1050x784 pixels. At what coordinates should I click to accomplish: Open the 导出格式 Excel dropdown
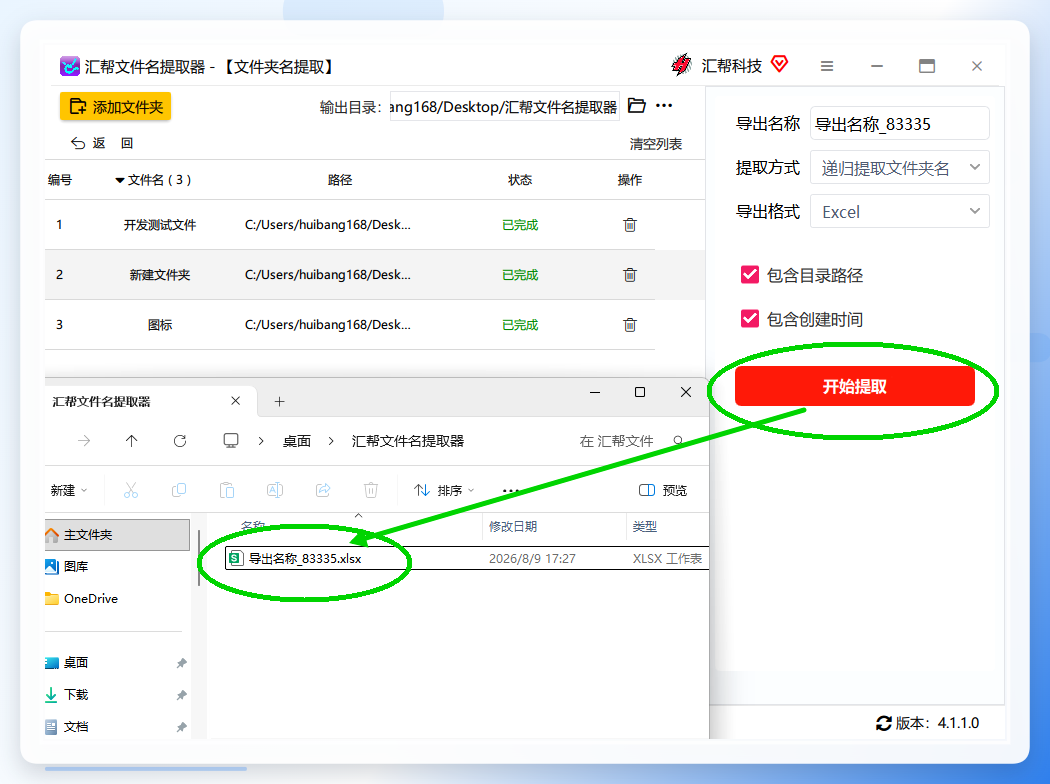pyautogui.click(x=899, y=212)
